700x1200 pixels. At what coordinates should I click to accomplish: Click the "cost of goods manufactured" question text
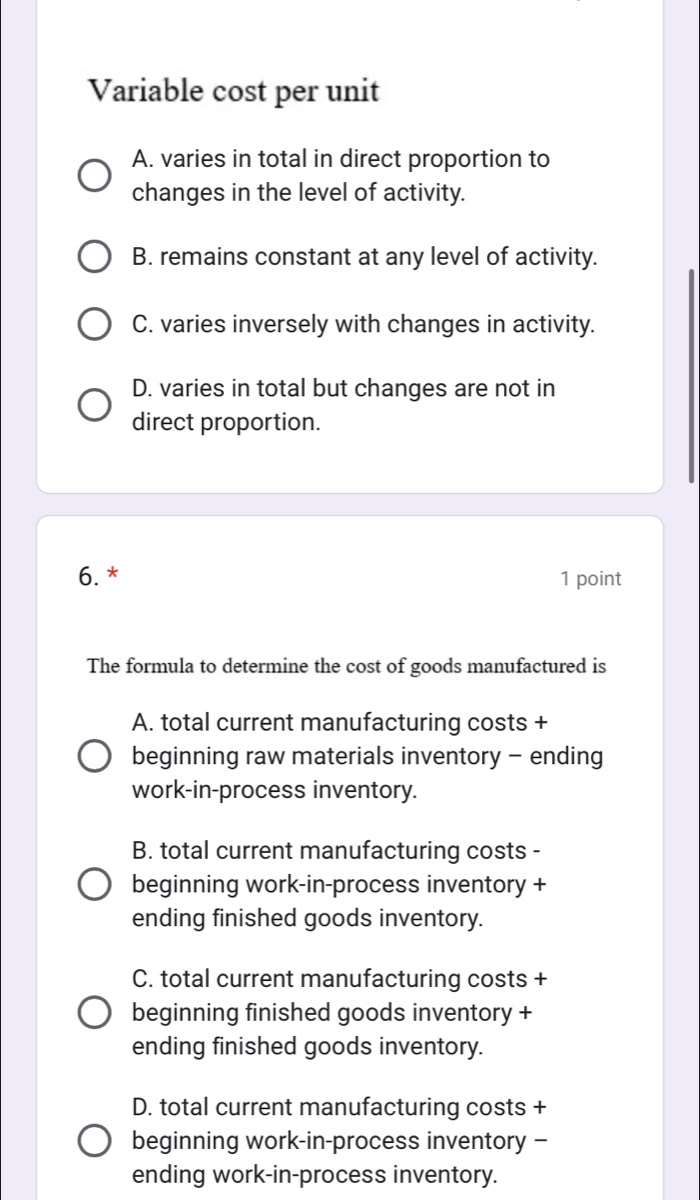tap(346, 667)
